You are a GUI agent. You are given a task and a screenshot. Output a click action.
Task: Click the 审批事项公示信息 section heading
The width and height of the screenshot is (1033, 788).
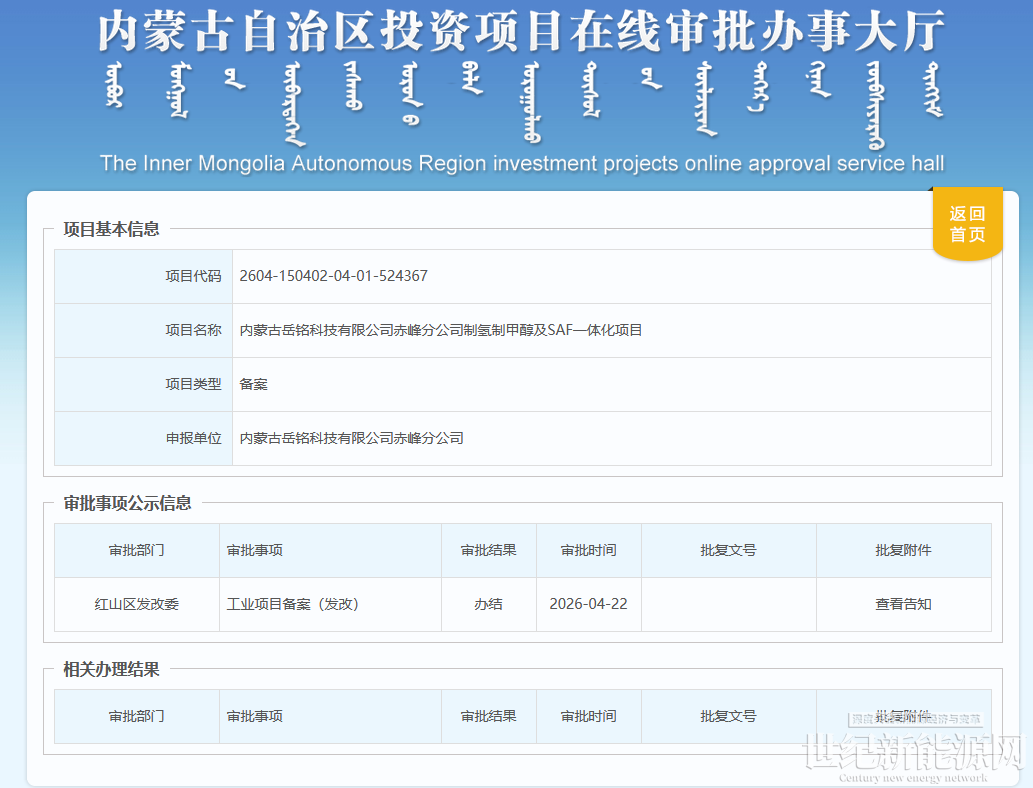coord(127,503)
